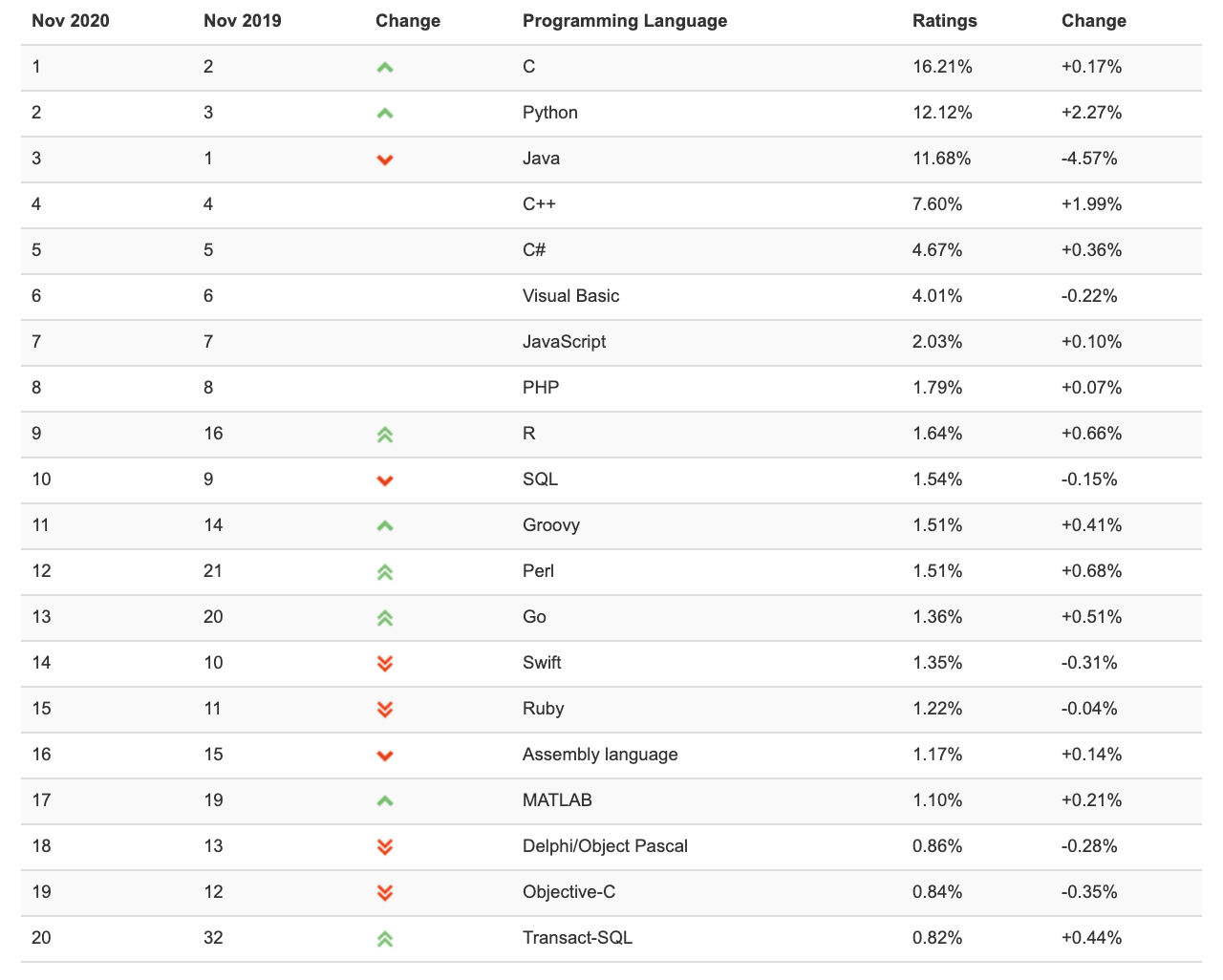Click the green up arrow beside MATLAB
The image size is (1223, 980).
click(x=385, y=801)
